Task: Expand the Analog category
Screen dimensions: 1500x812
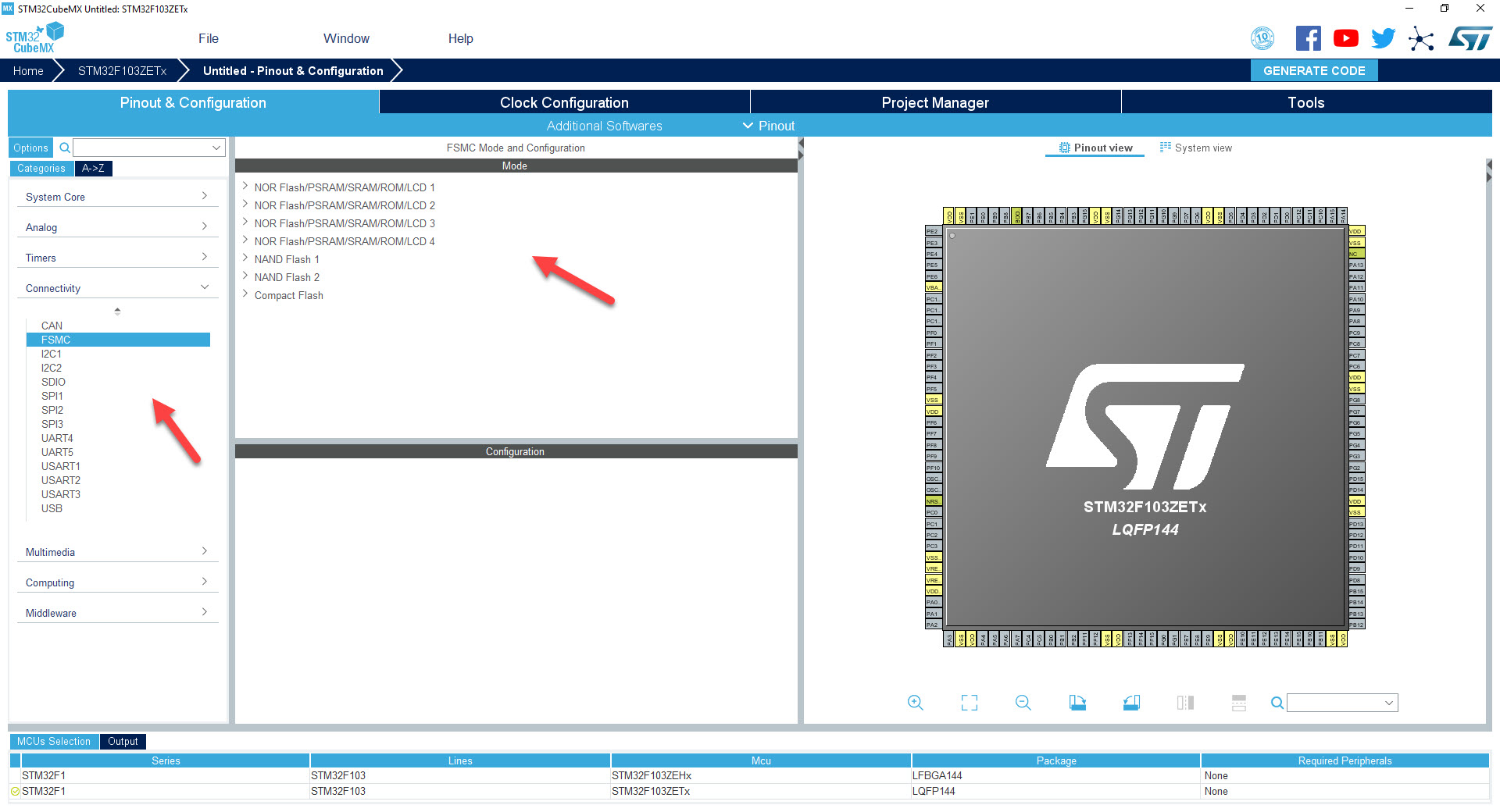Action: [x=117, y=227]
